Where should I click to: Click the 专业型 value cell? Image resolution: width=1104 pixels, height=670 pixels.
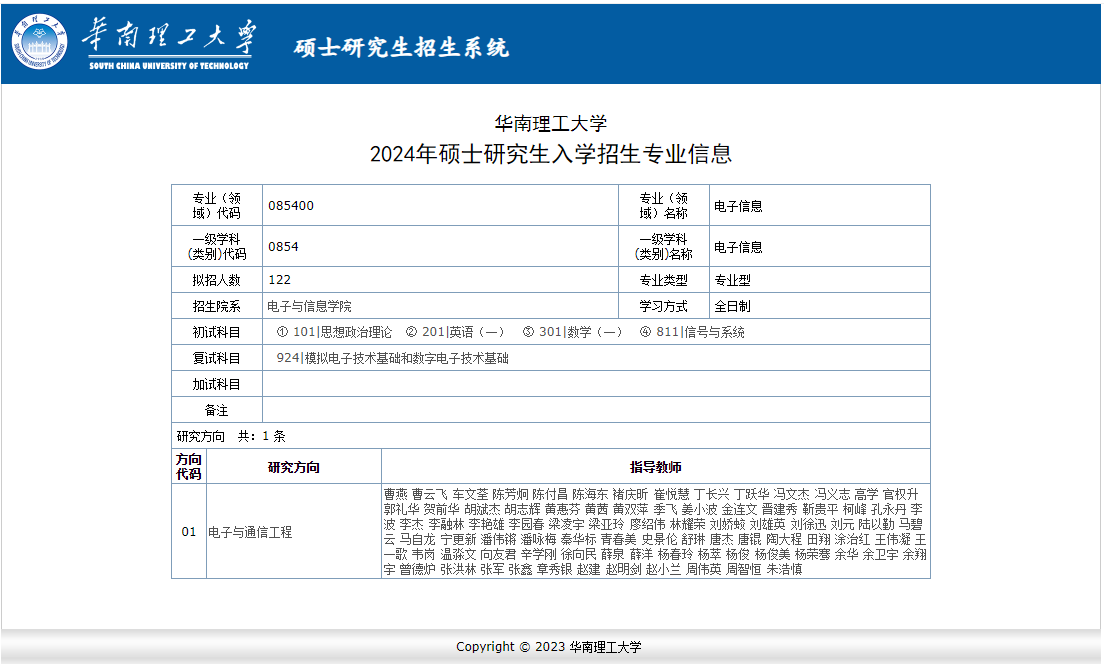click(820, 280)
